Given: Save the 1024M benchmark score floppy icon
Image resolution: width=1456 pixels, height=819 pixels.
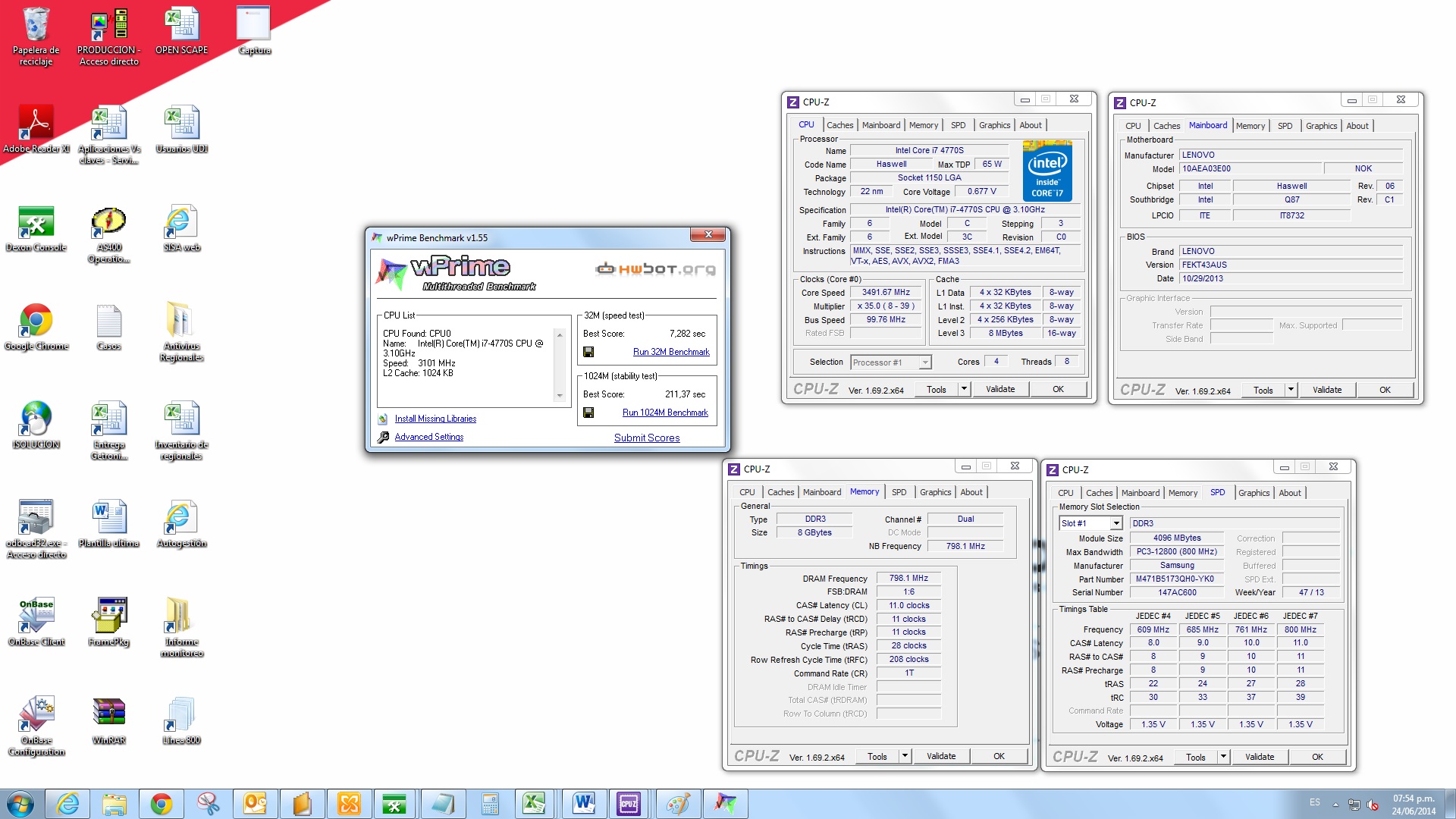Looking at the screenshot, I should click(x=588, y=413).
